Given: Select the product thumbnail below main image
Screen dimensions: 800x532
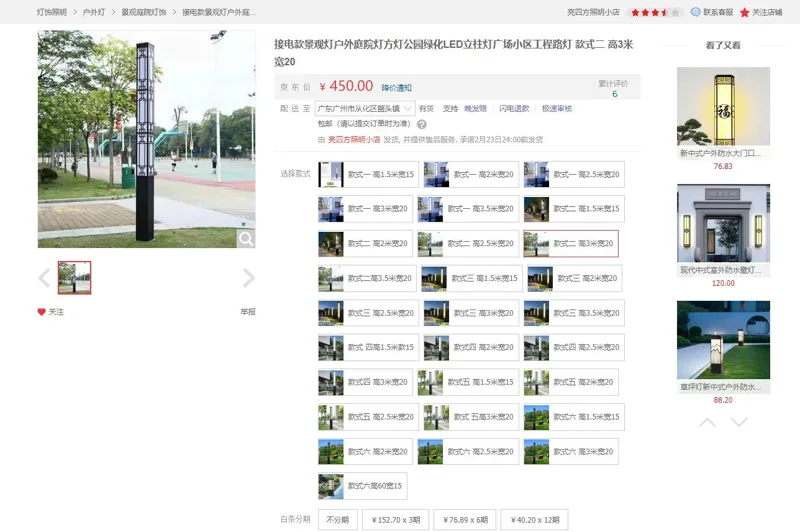Looking at the screenshot, I should [x=74, y=277].
